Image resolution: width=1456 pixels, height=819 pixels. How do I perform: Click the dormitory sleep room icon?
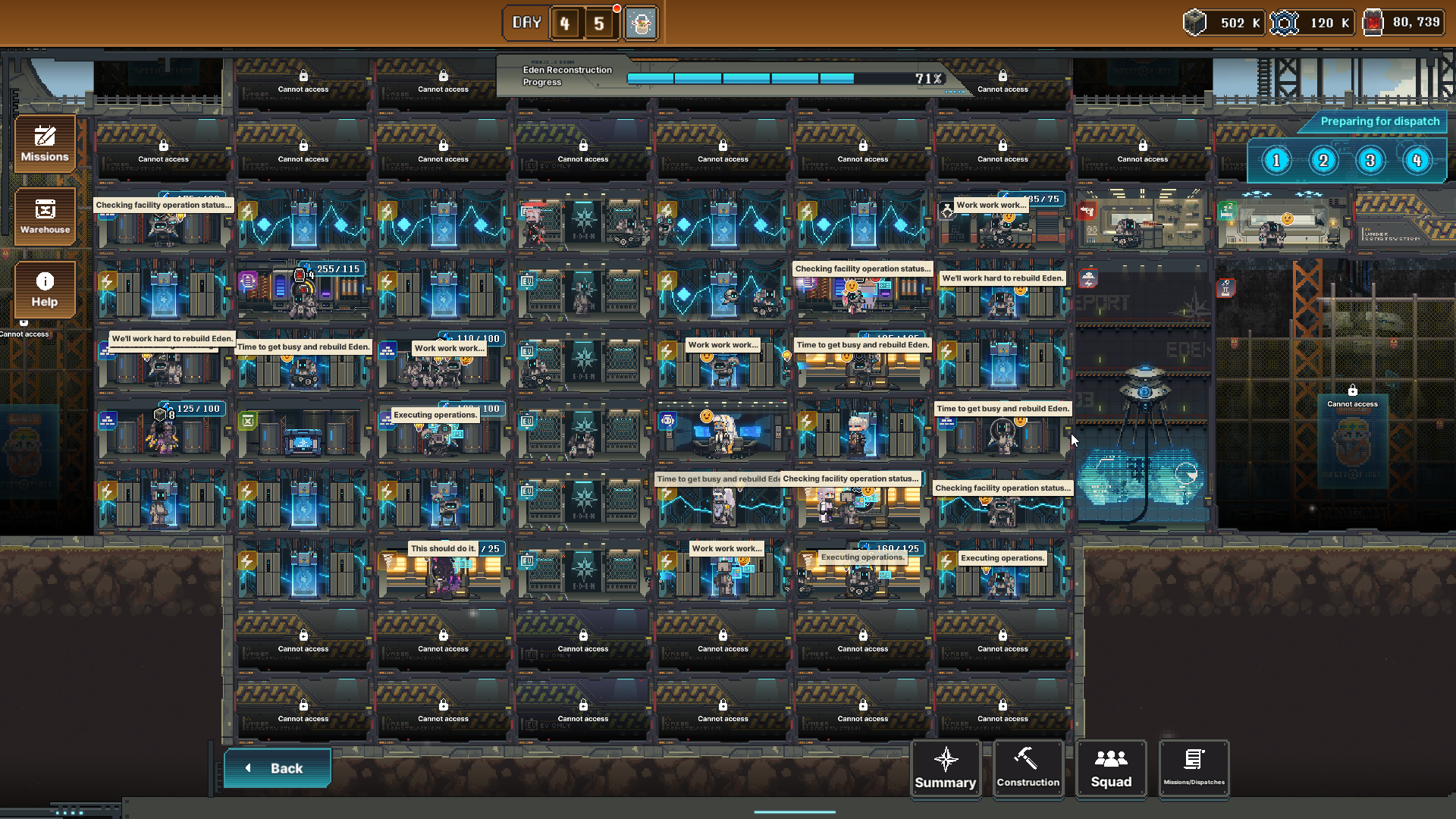point(1226,210)
